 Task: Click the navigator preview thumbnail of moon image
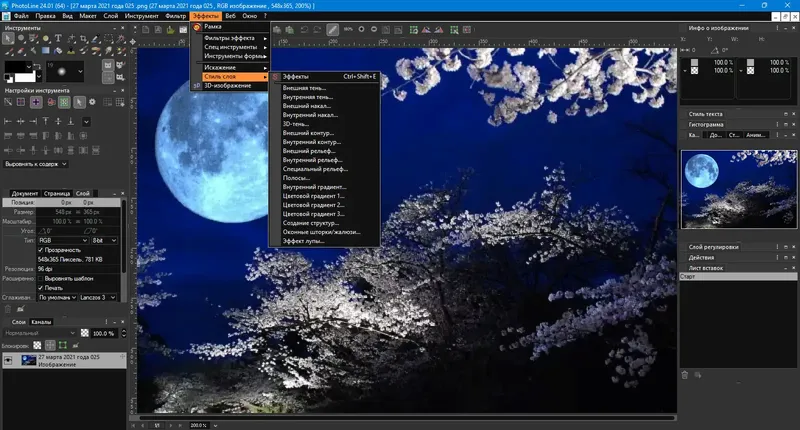739,189
